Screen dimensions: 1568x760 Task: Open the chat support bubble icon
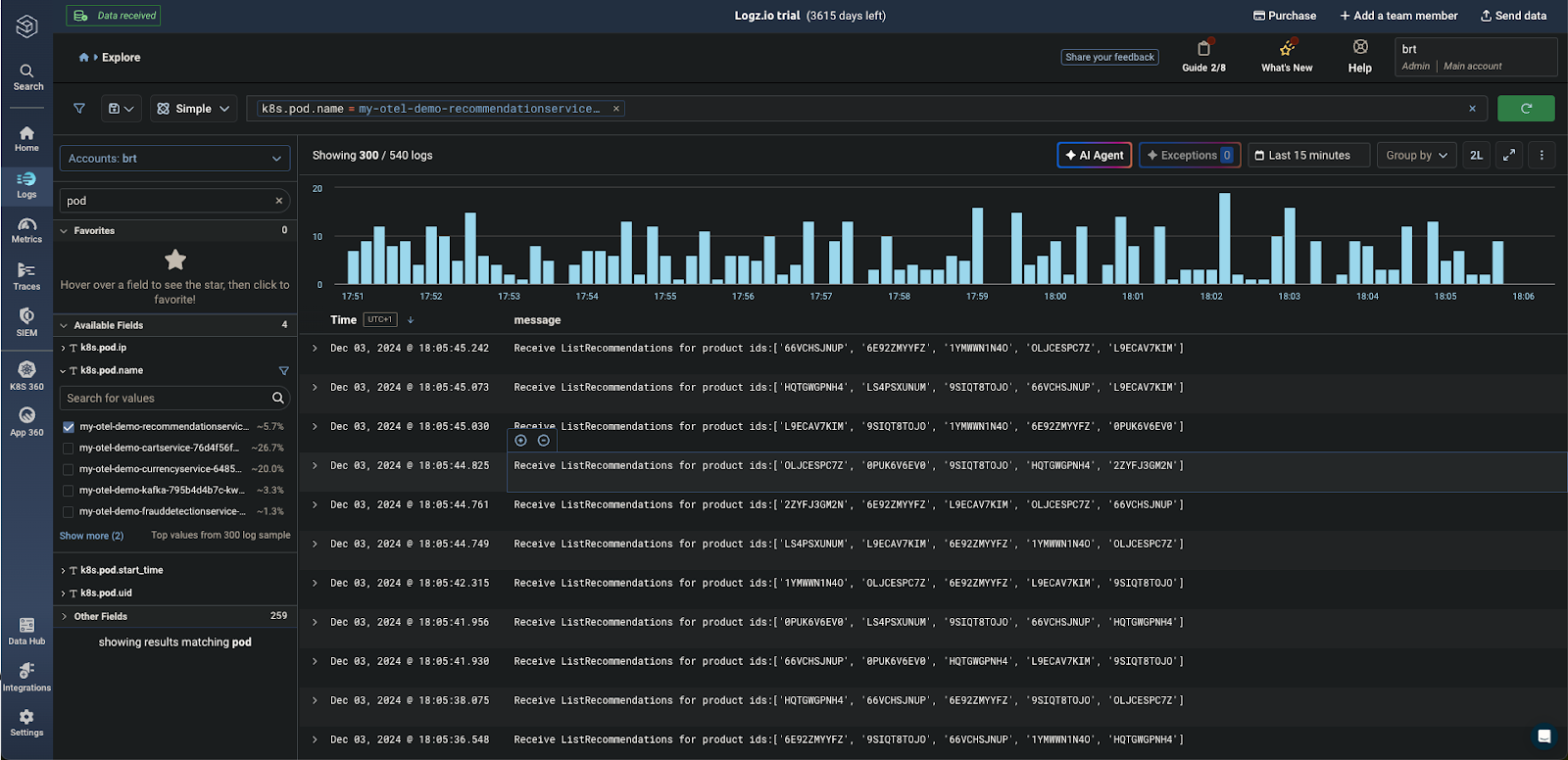(1543, 736)
